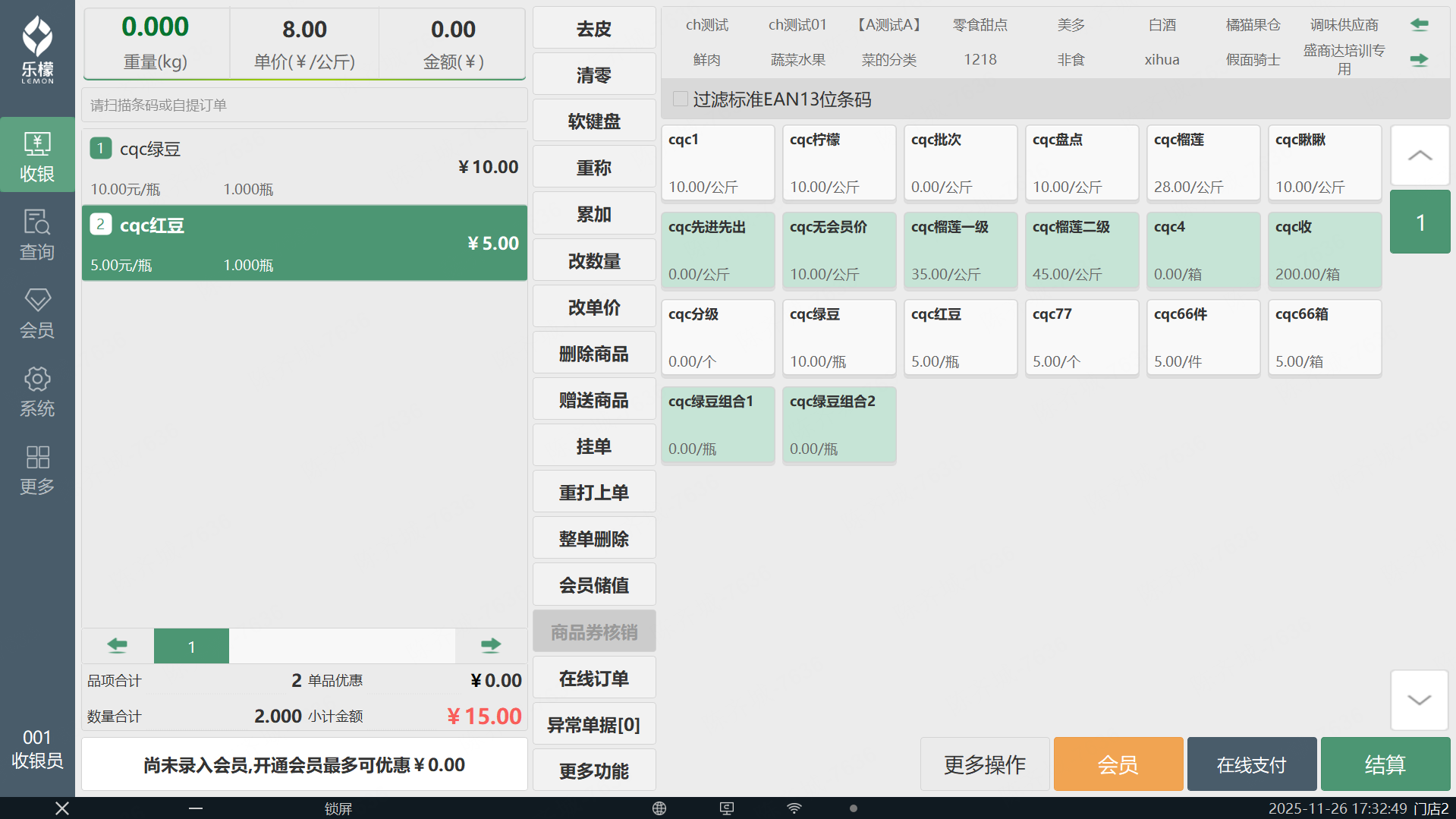
Task: Add product cqc榴莲一级 to cart
Action: click(961, 250)
